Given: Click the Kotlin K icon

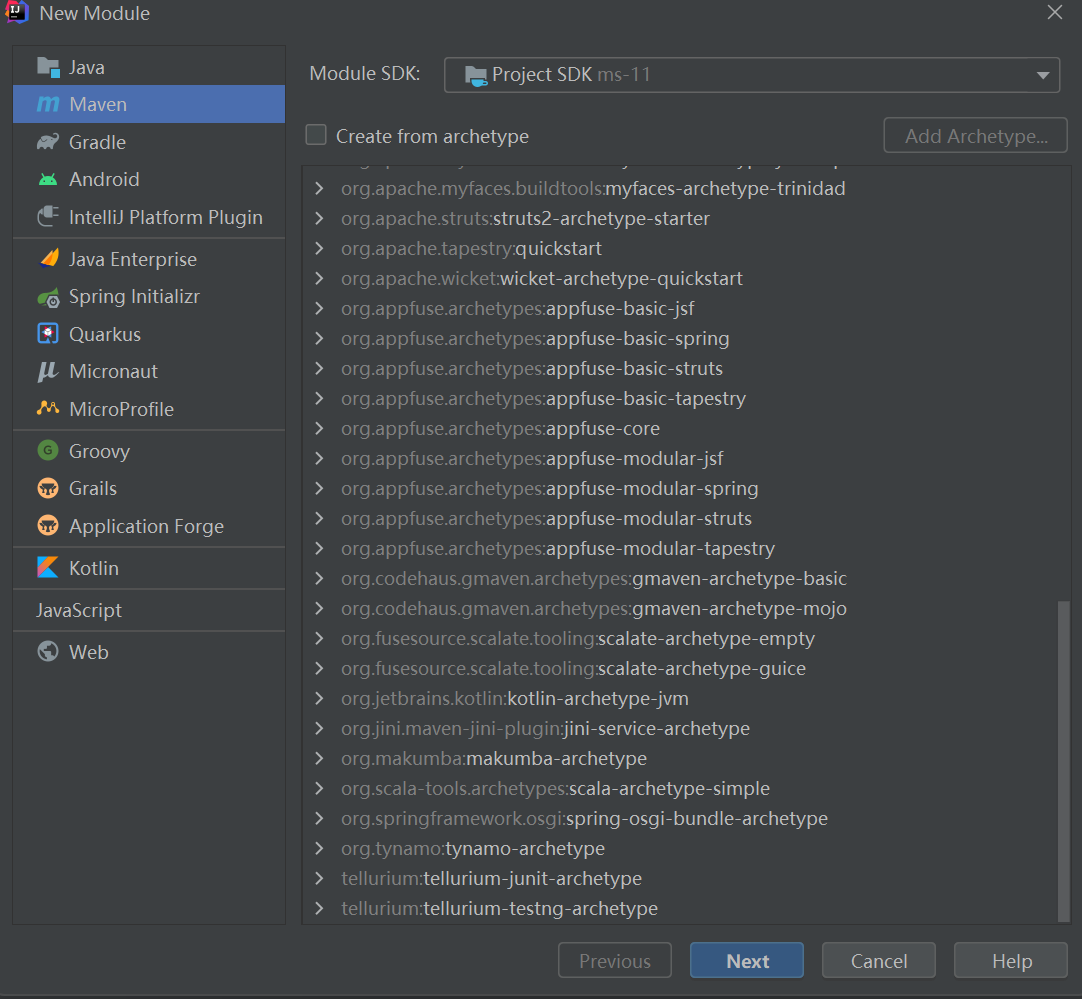Looking at the screenshot, I should (48, 568).
